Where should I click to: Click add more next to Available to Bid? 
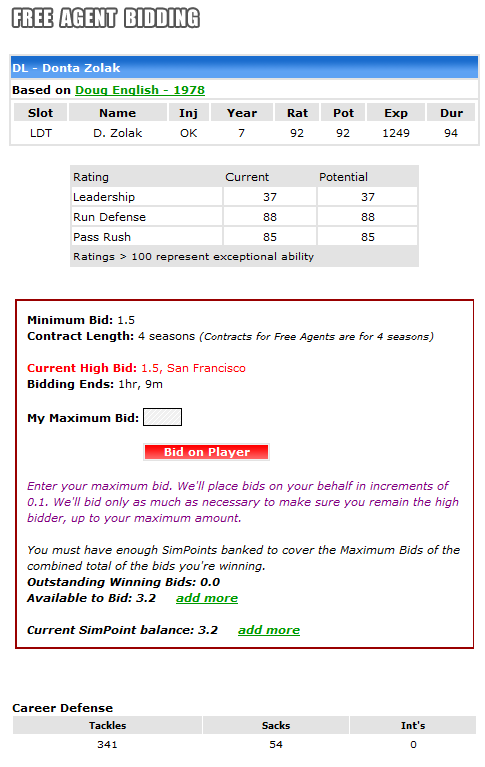207,598
